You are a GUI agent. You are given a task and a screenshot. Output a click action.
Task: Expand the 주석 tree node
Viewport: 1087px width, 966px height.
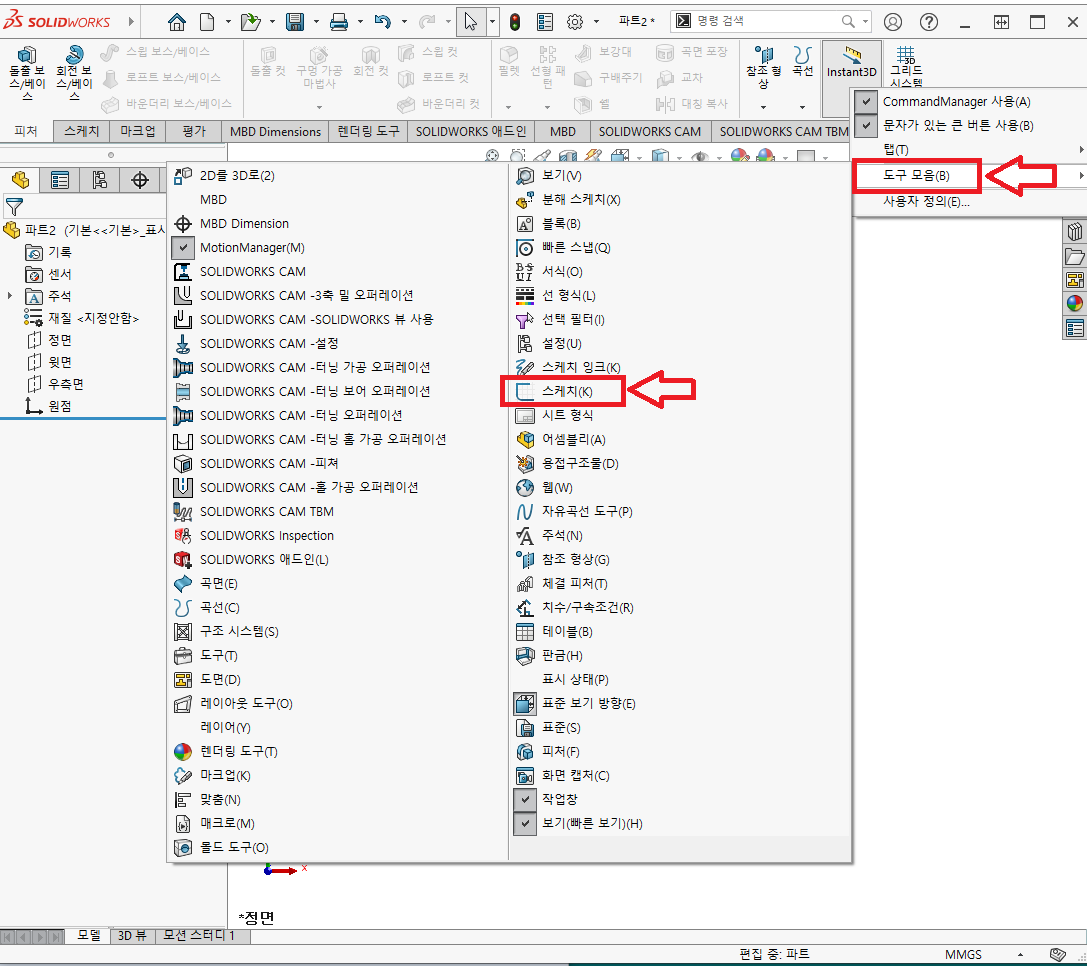pos(10,296)
